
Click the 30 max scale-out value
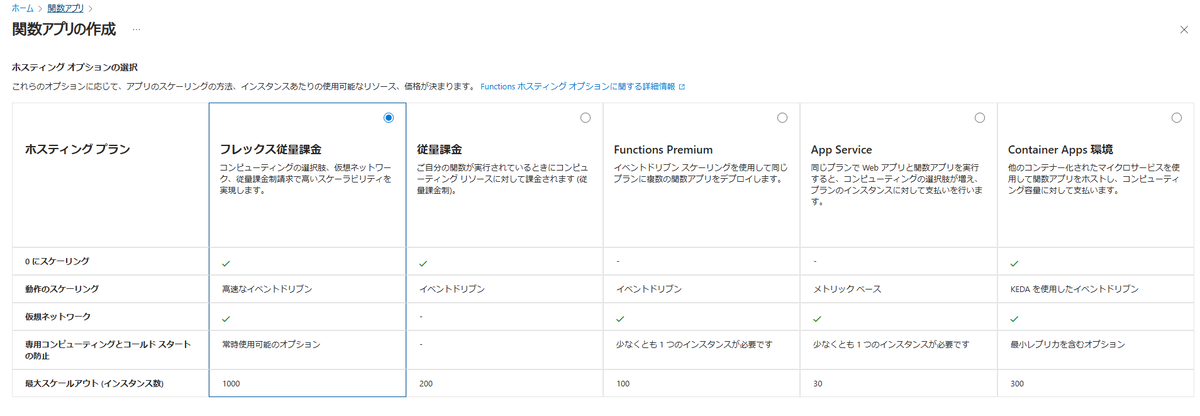[818, 383]
